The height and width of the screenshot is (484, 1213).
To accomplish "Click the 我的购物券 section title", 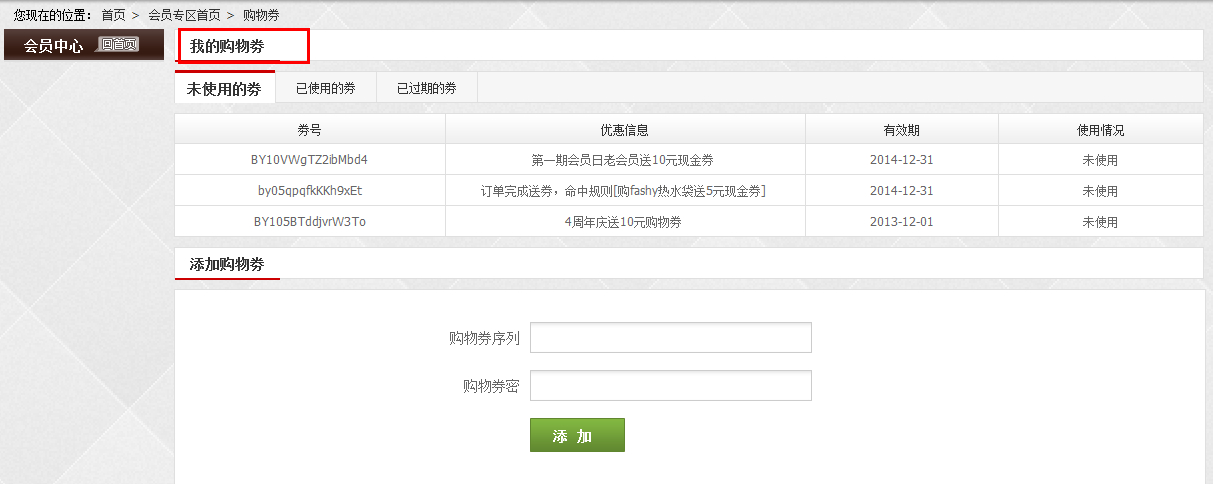I will pyautogui.click(x=227, y=46).
